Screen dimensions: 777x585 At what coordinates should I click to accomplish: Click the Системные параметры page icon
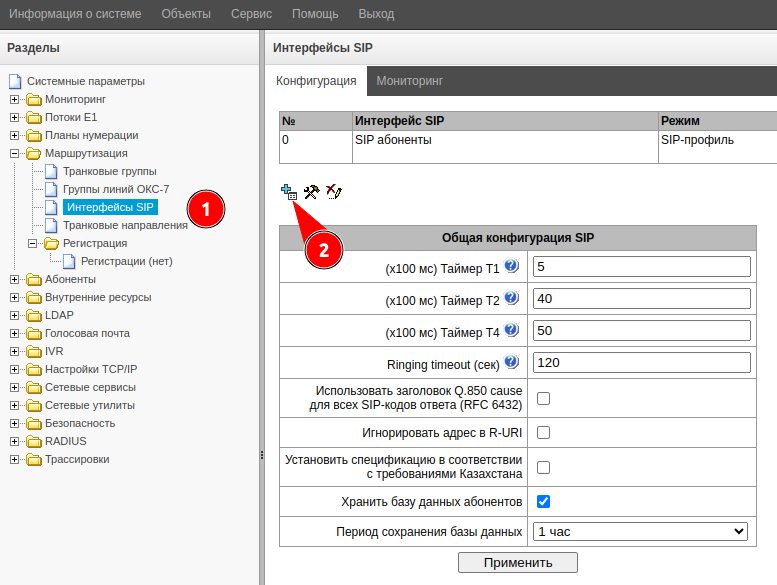(x=14, y=81)
